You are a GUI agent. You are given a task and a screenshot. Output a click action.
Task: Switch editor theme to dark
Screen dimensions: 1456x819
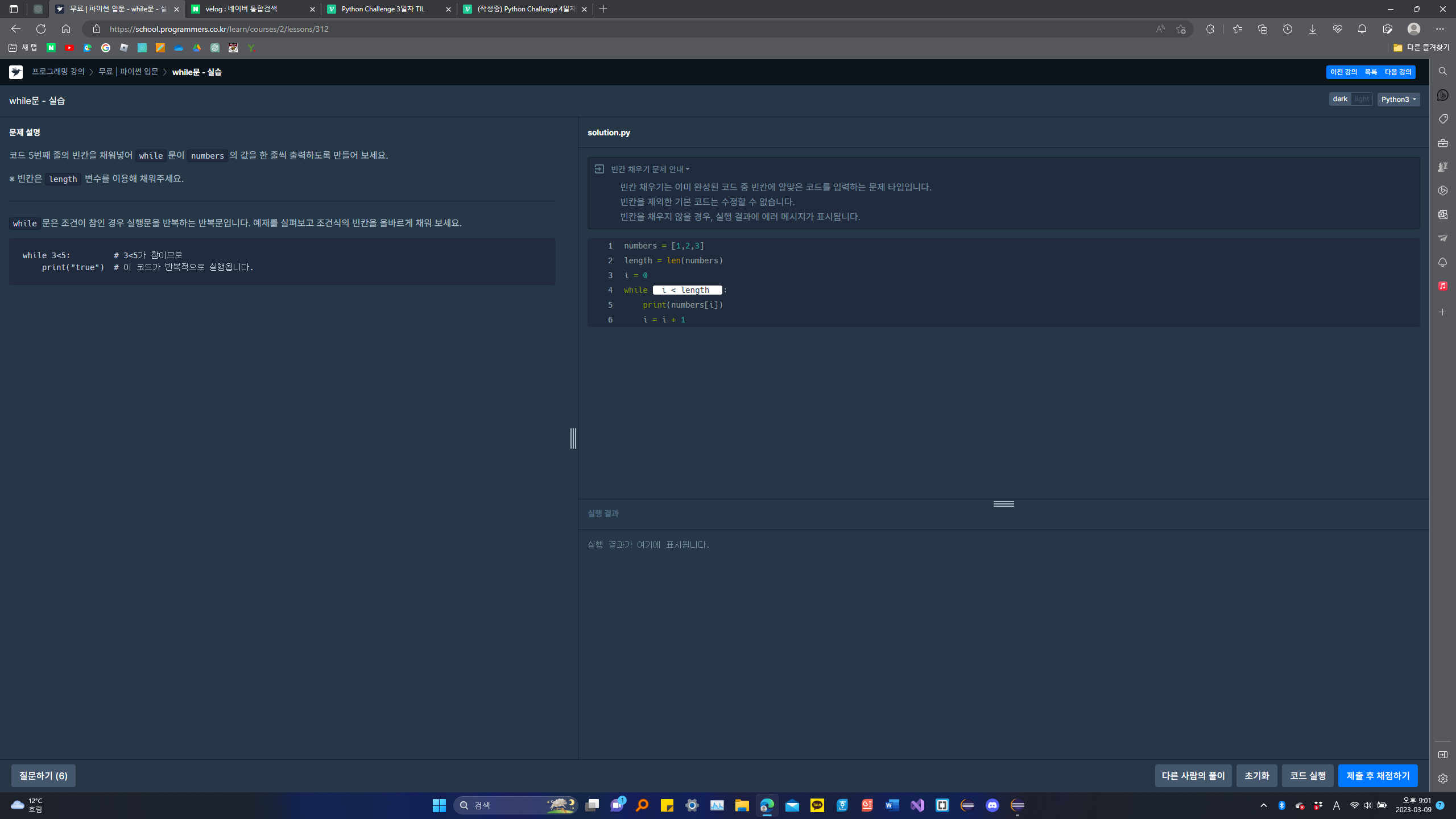click(x=1339, y=99)
